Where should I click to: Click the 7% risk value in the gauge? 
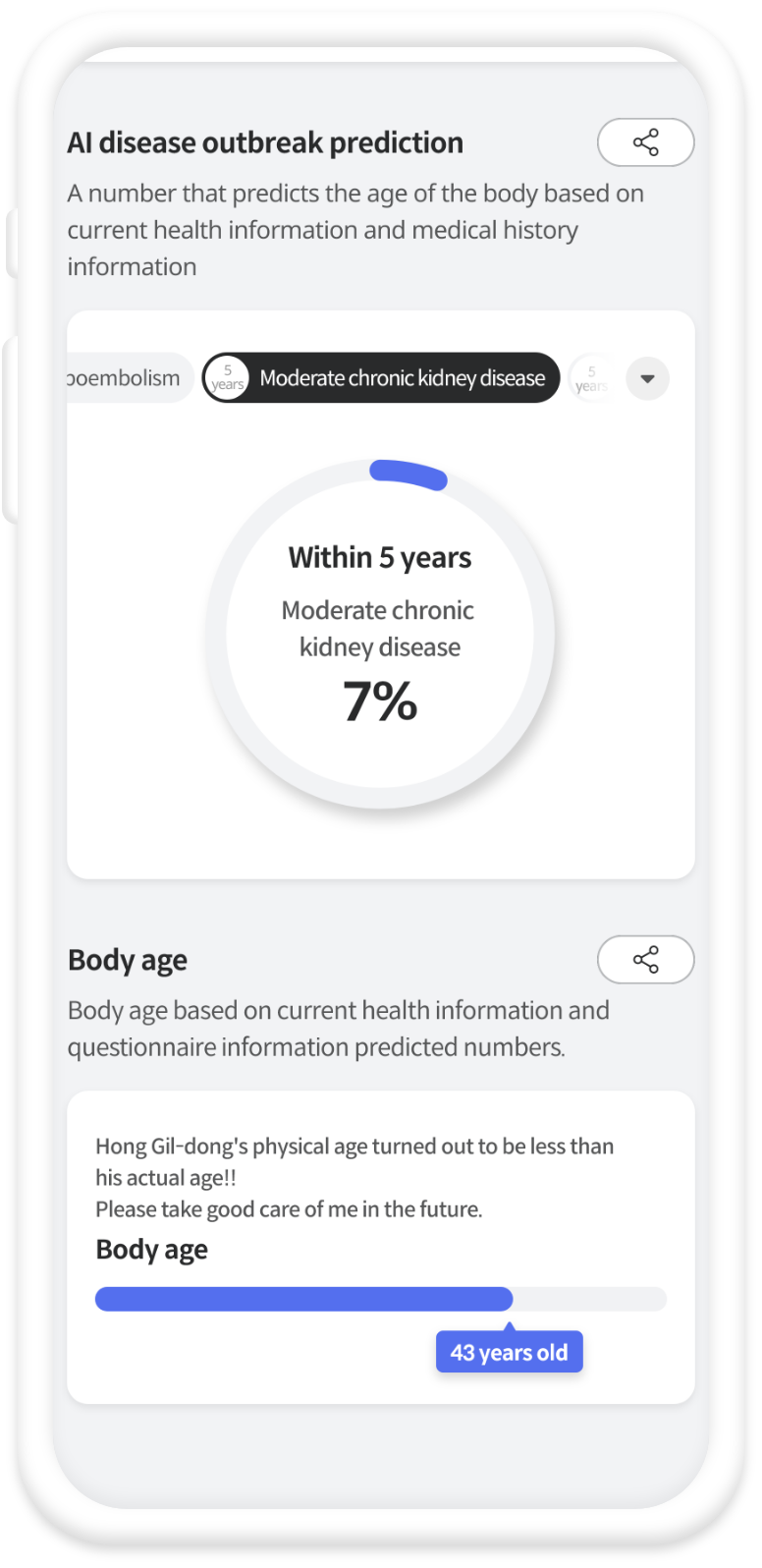click(x=380, y=701)
